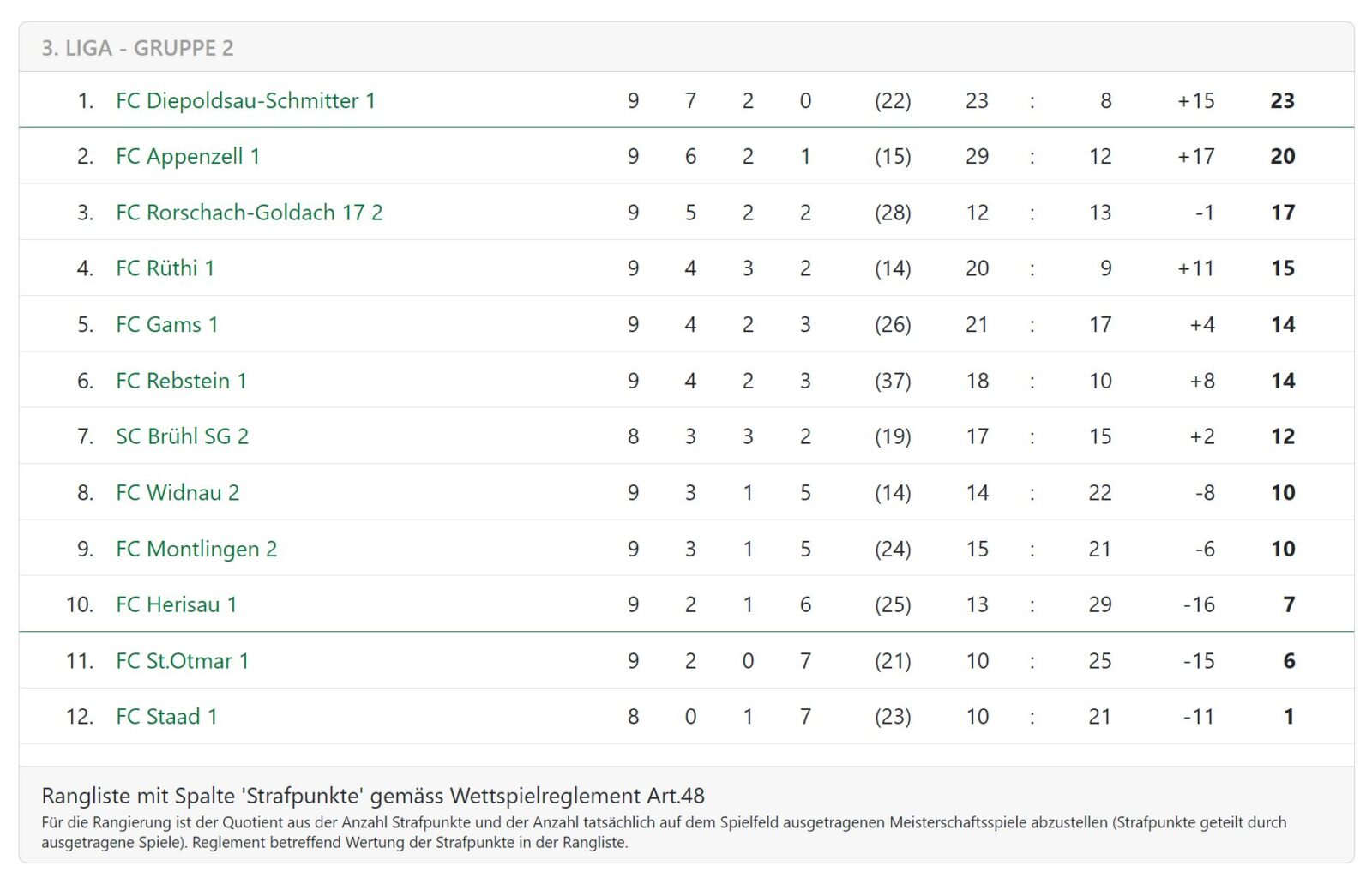The width and height of the screenshot is (1372, 884).
Task: Click the 23 points of FC Diepoldsau-Schmitter
Action: 1282,100
